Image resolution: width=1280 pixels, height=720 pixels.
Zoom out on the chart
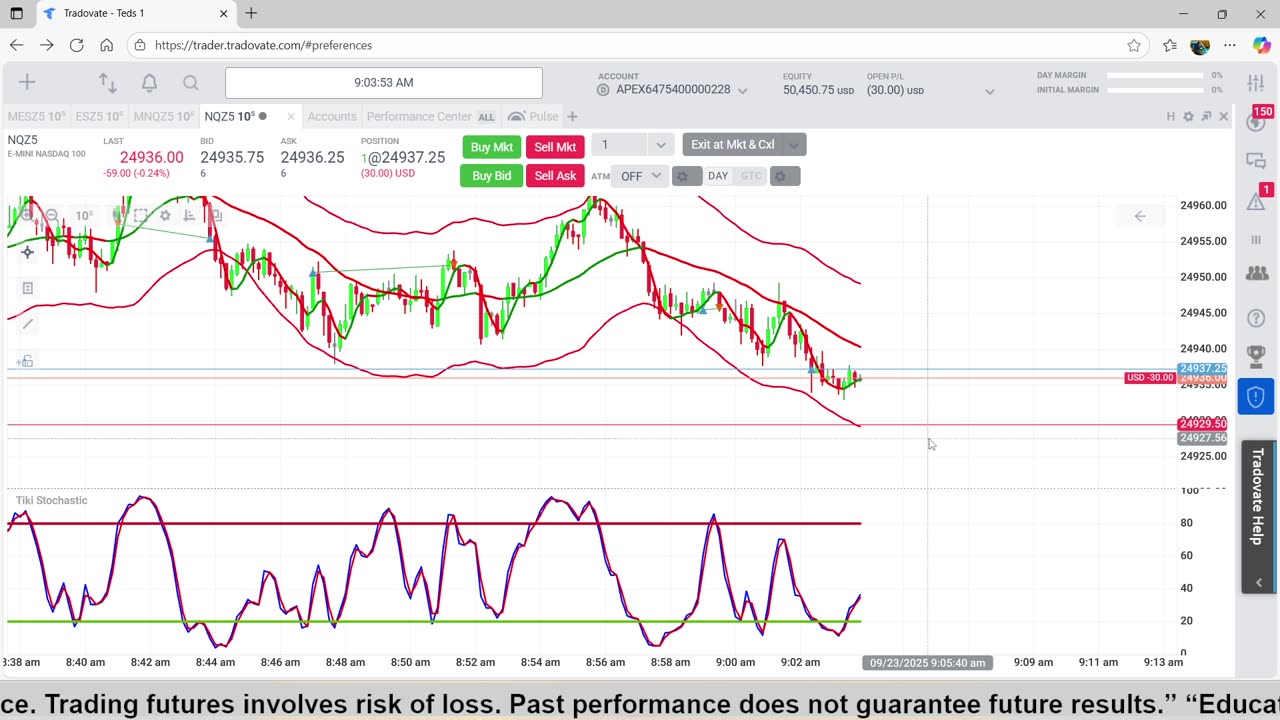tap(52, 215)
